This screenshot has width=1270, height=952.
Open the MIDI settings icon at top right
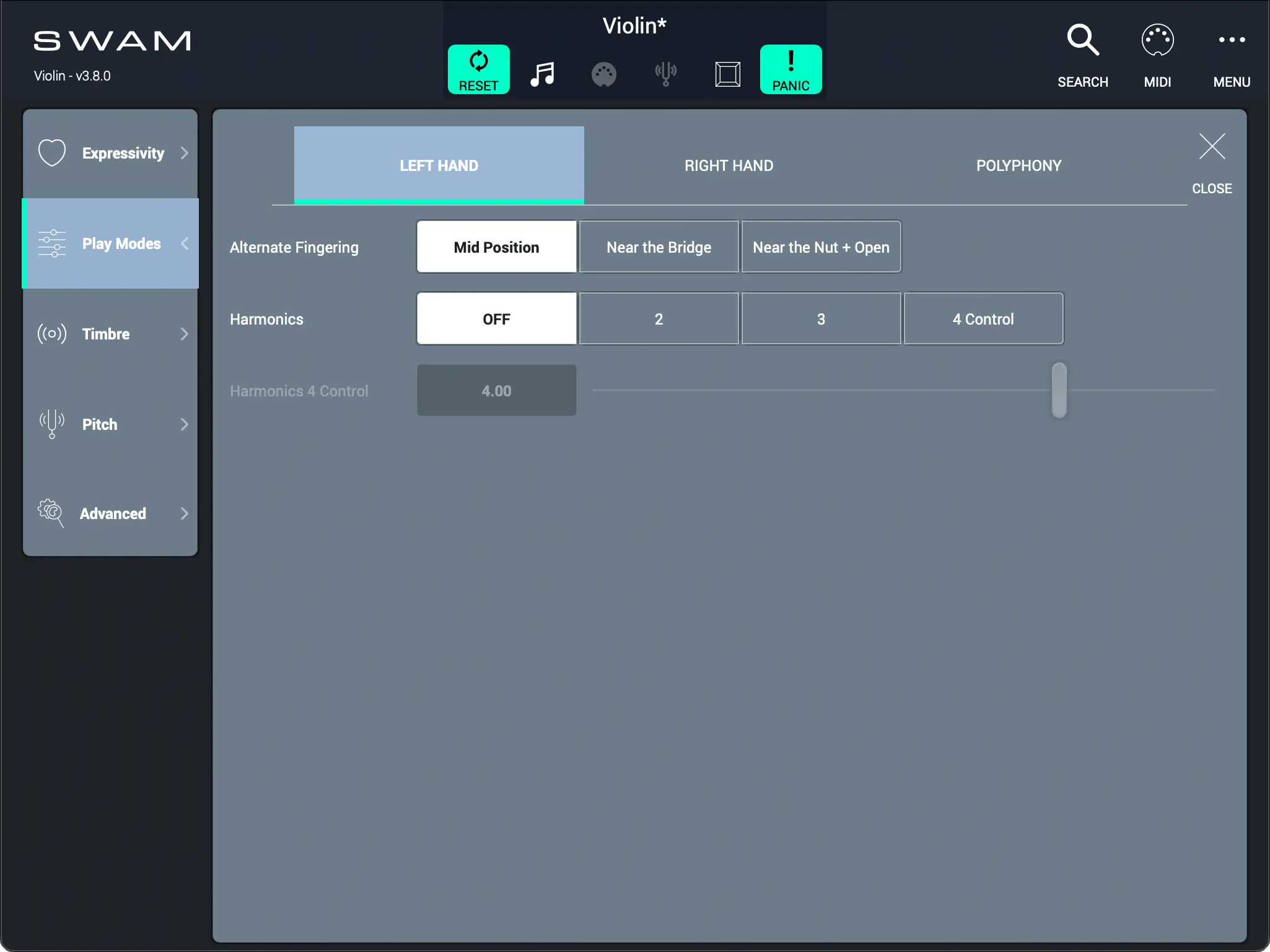click(x=1157, y=41)
